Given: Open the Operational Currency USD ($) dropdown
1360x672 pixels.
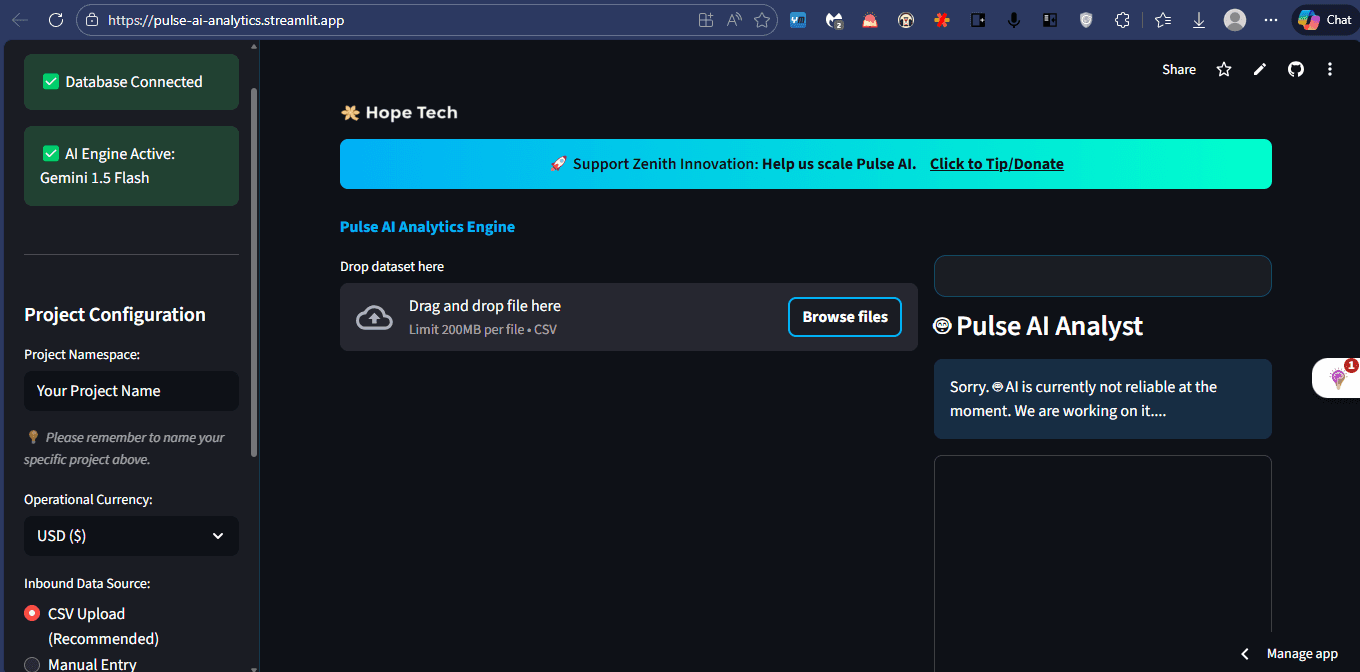Looking at the screenshot, I should [x=131, y=536].
